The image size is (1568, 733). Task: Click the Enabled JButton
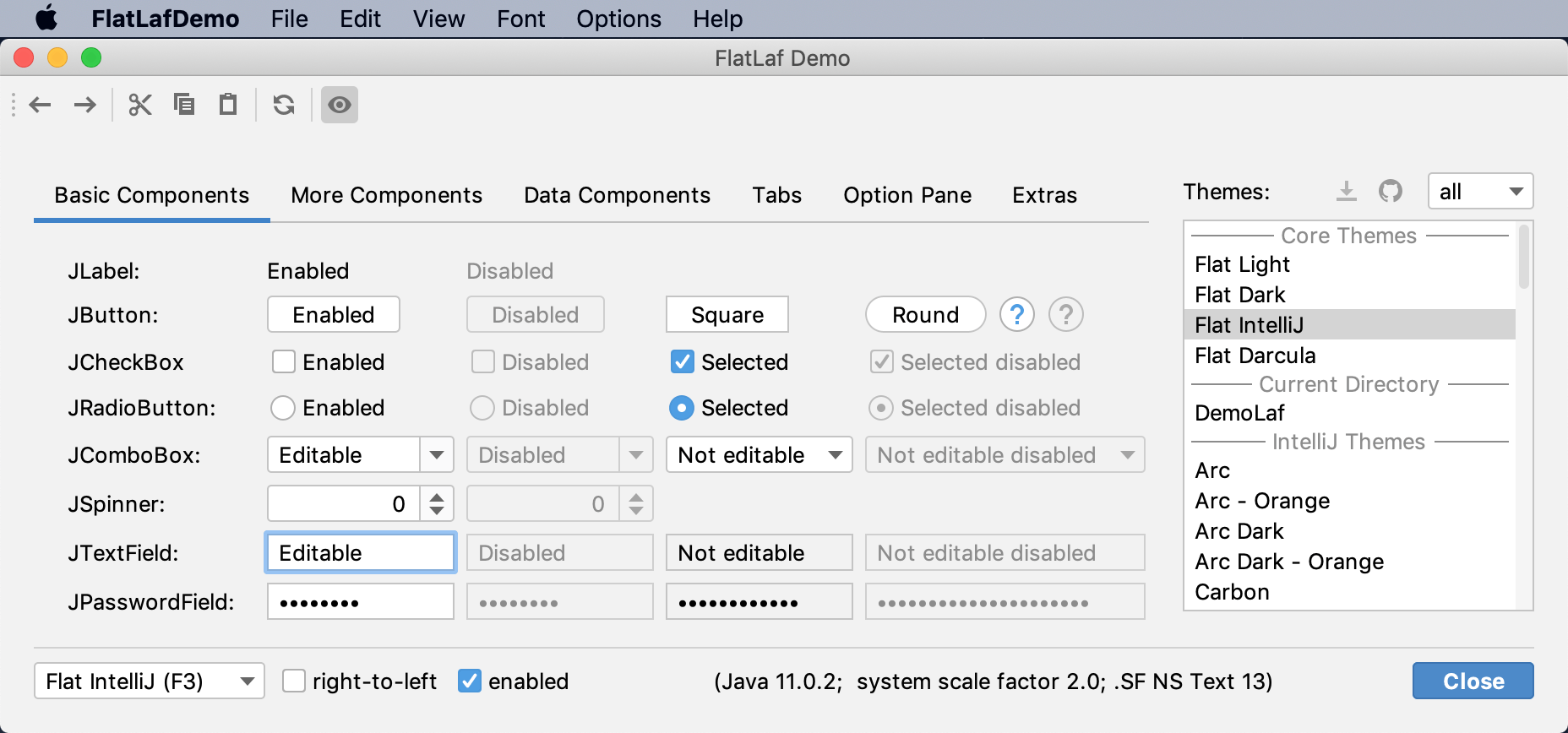334,314
